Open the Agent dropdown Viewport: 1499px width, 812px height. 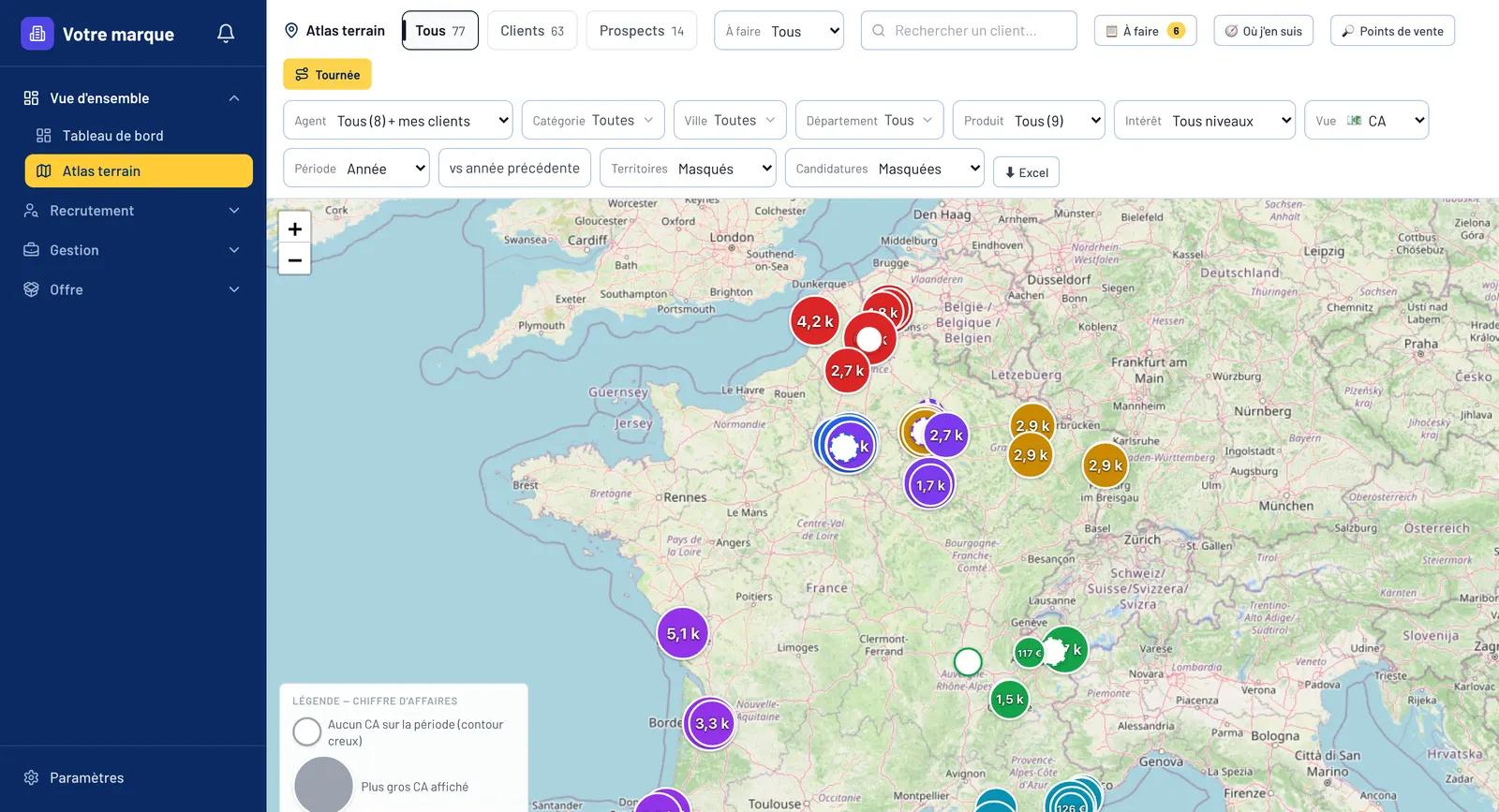398,120
